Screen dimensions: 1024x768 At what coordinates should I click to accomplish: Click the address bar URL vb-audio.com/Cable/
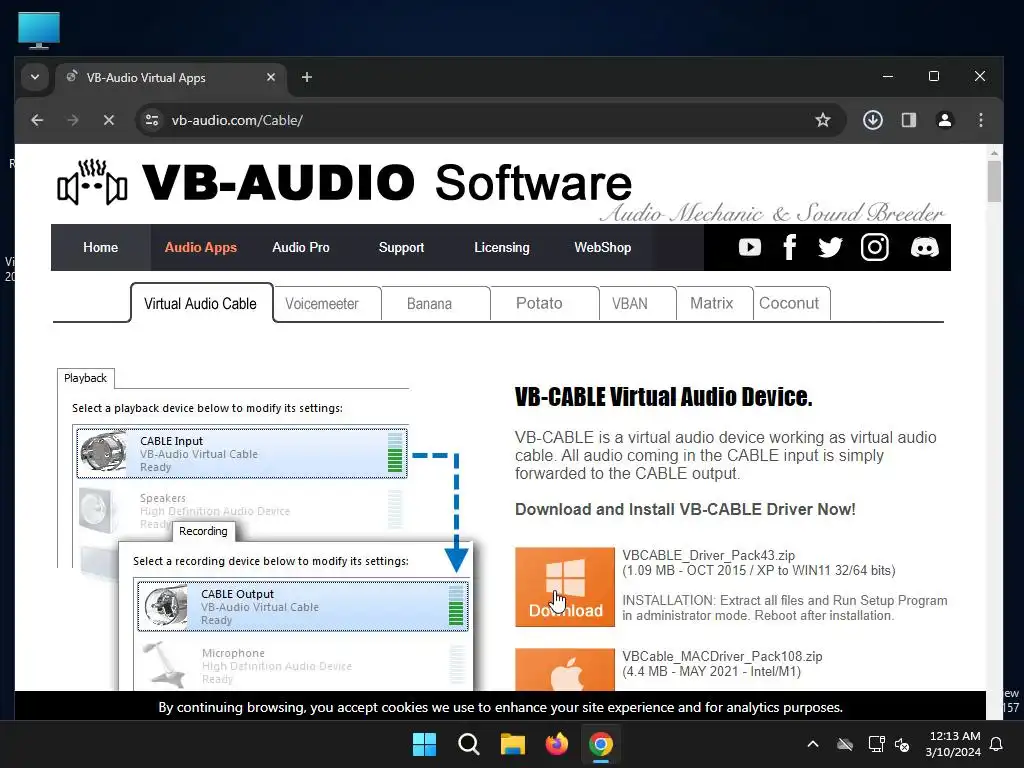pyautogui.click(x=237, y=120)
